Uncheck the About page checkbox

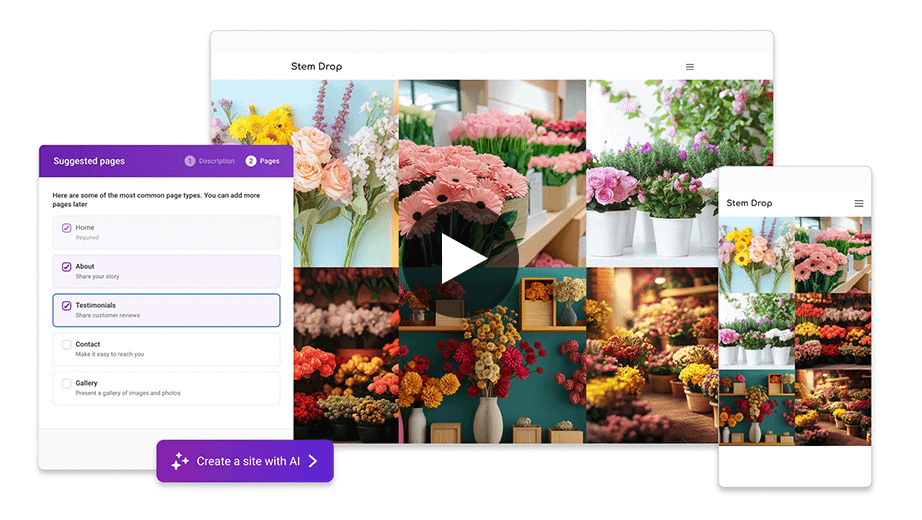[x=67, y=267]
